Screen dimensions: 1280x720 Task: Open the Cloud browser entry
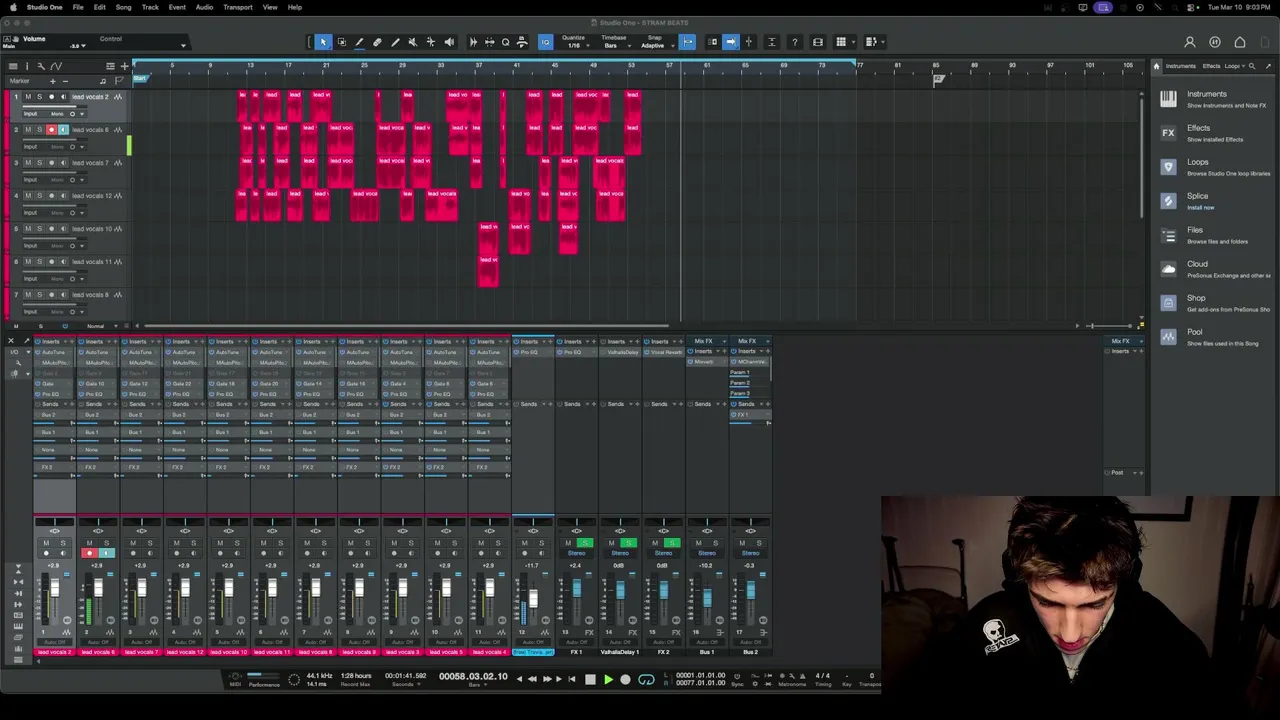[x=1214, y=269]
